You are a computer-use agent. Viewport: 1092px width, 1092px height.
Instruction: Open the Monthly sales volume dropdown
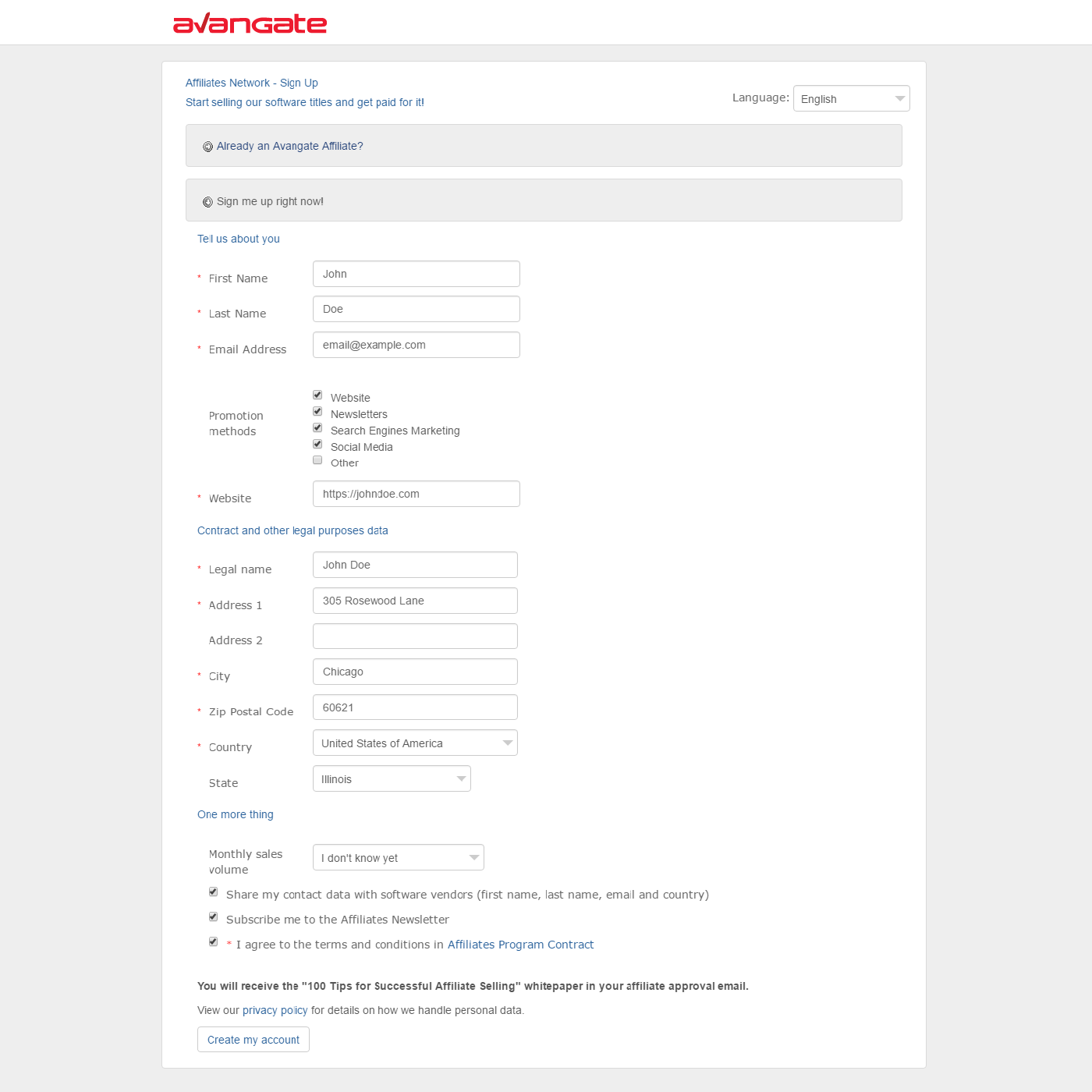coord(398,857)
